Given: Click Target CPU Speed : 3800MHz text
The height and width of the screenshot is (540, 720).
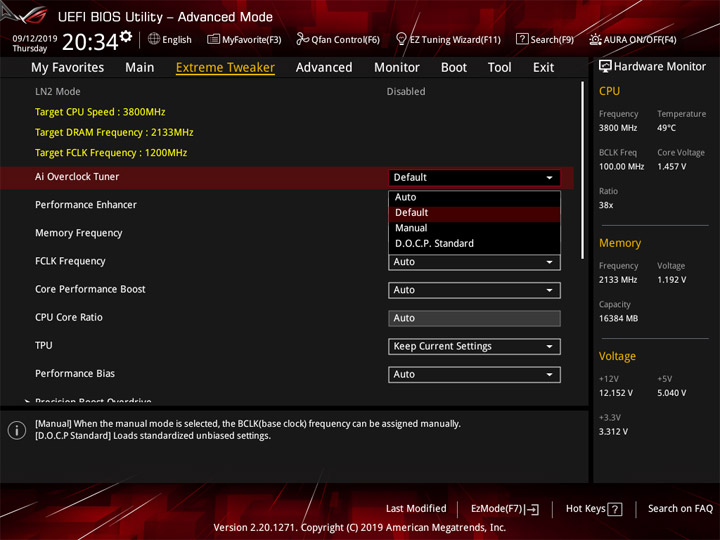Looking at the screenshot, I should pos(100,112).
